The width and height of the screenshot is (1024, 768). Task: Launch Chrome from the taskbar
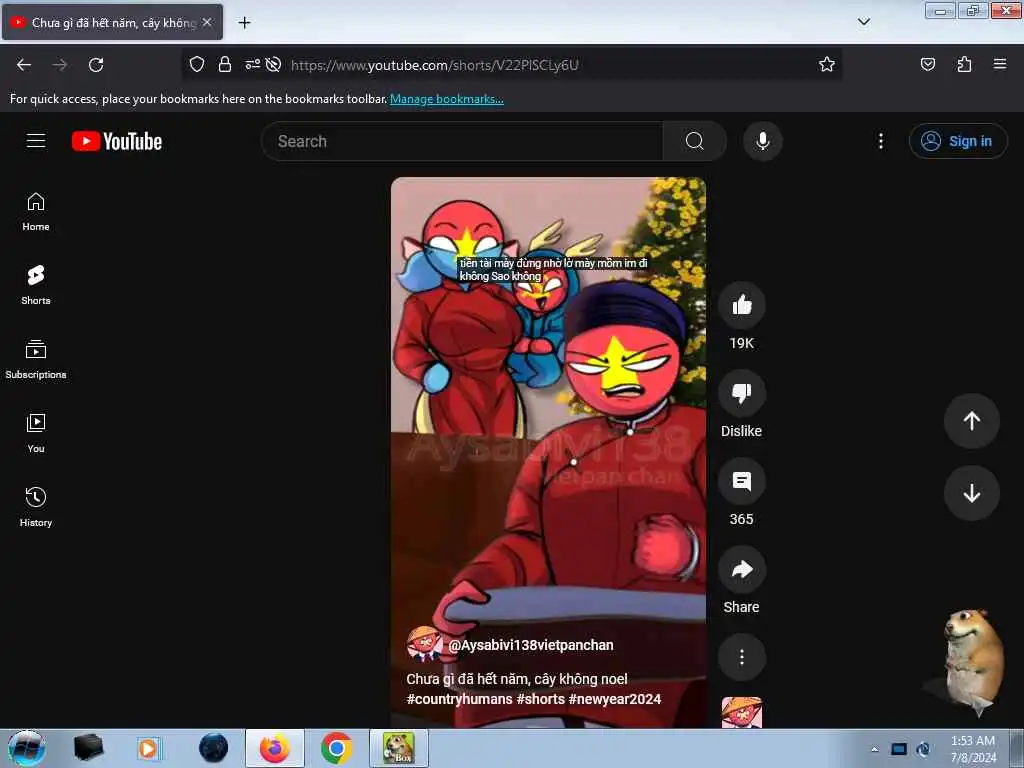(x=336, y=748)
